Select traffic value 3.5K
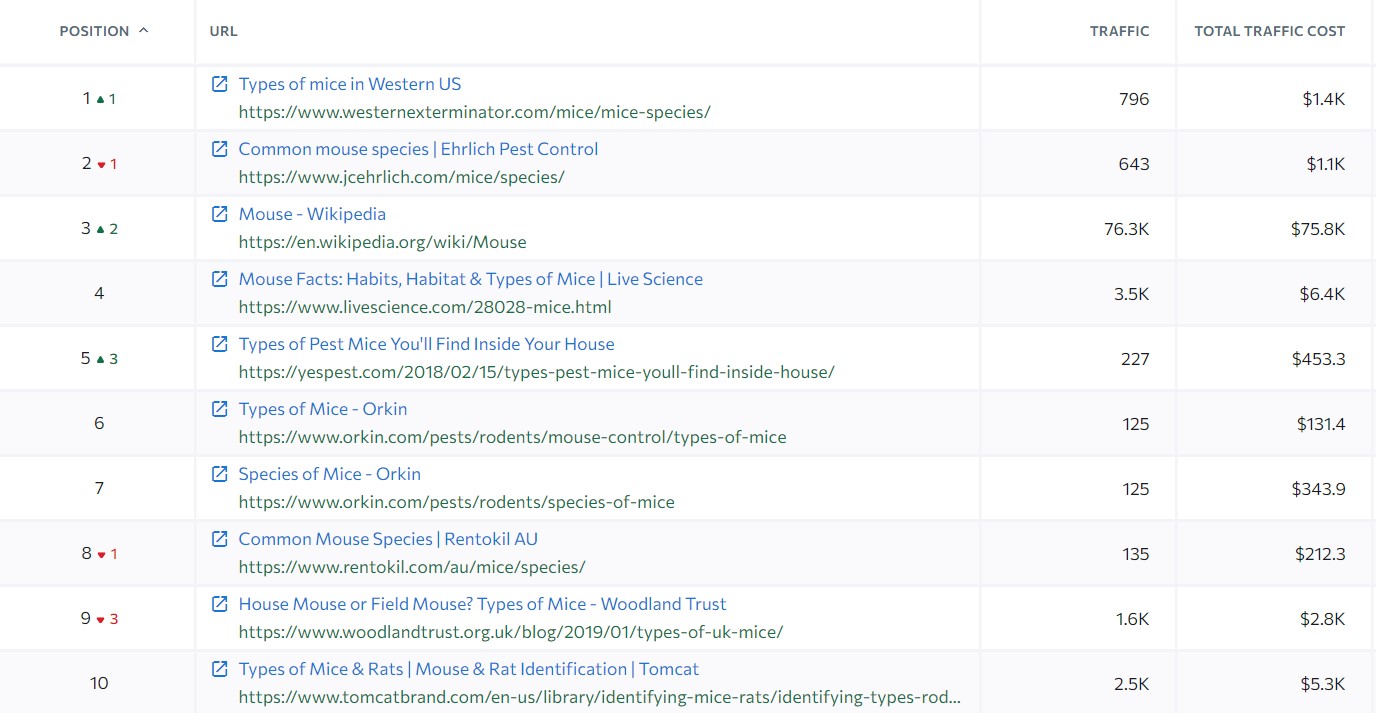The width and height of the screenshot is (1376, 713). [1133, 294]
